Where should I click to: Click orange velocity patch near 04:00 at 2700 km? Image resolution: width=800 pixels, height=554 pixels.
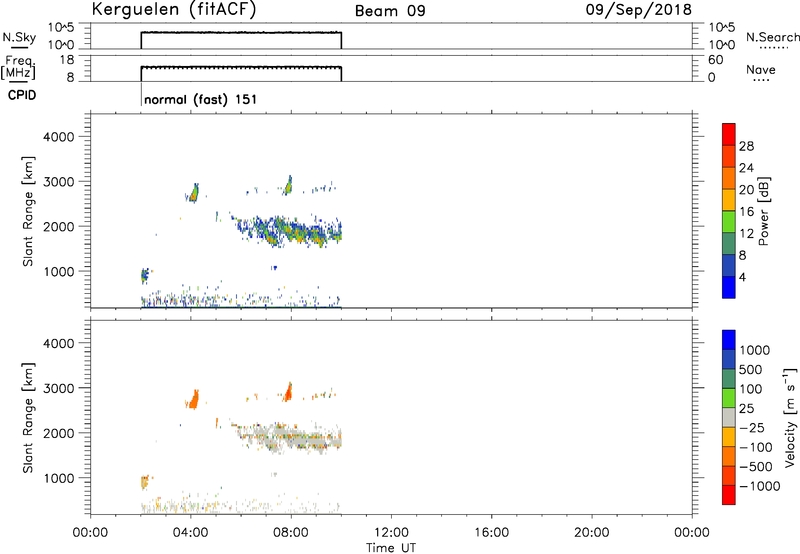(193, 399)
